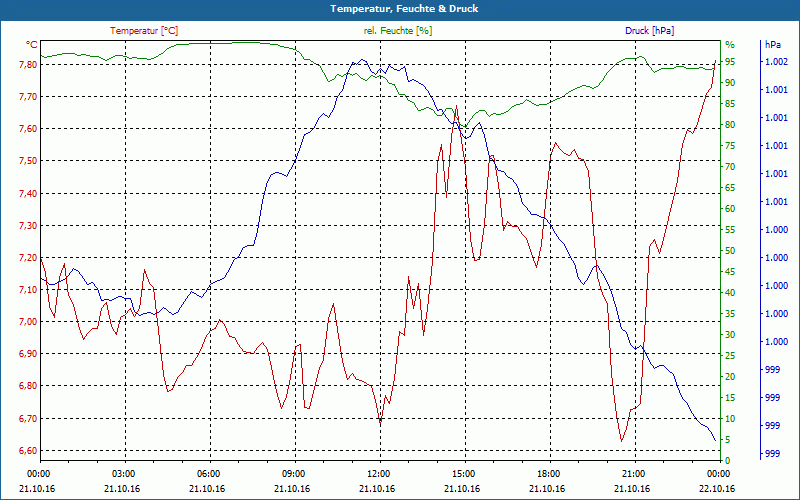This screenshot has height=500, width=800.
Task: Click the green '80' humidity axis value
Action: [x=730, y=125]
